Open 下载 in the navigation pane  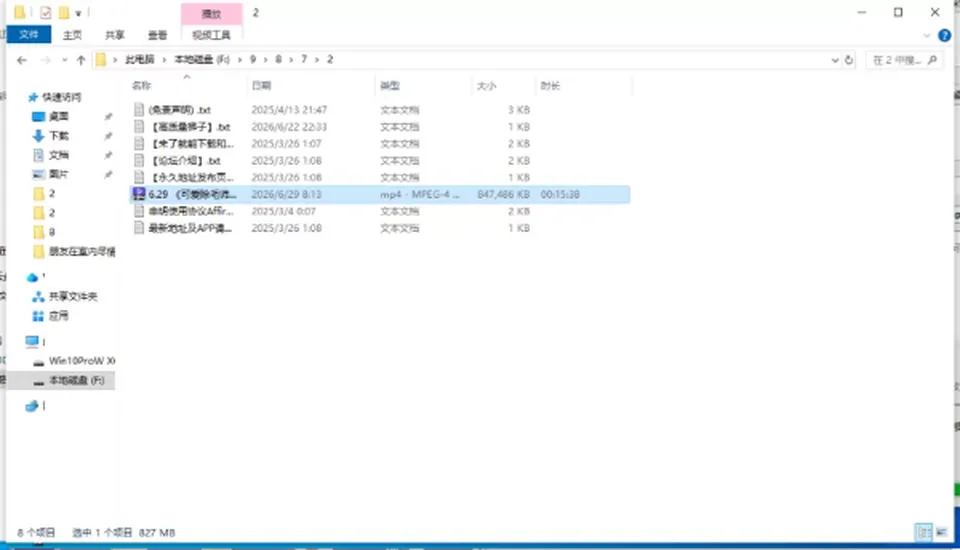(x=59, y=135)
